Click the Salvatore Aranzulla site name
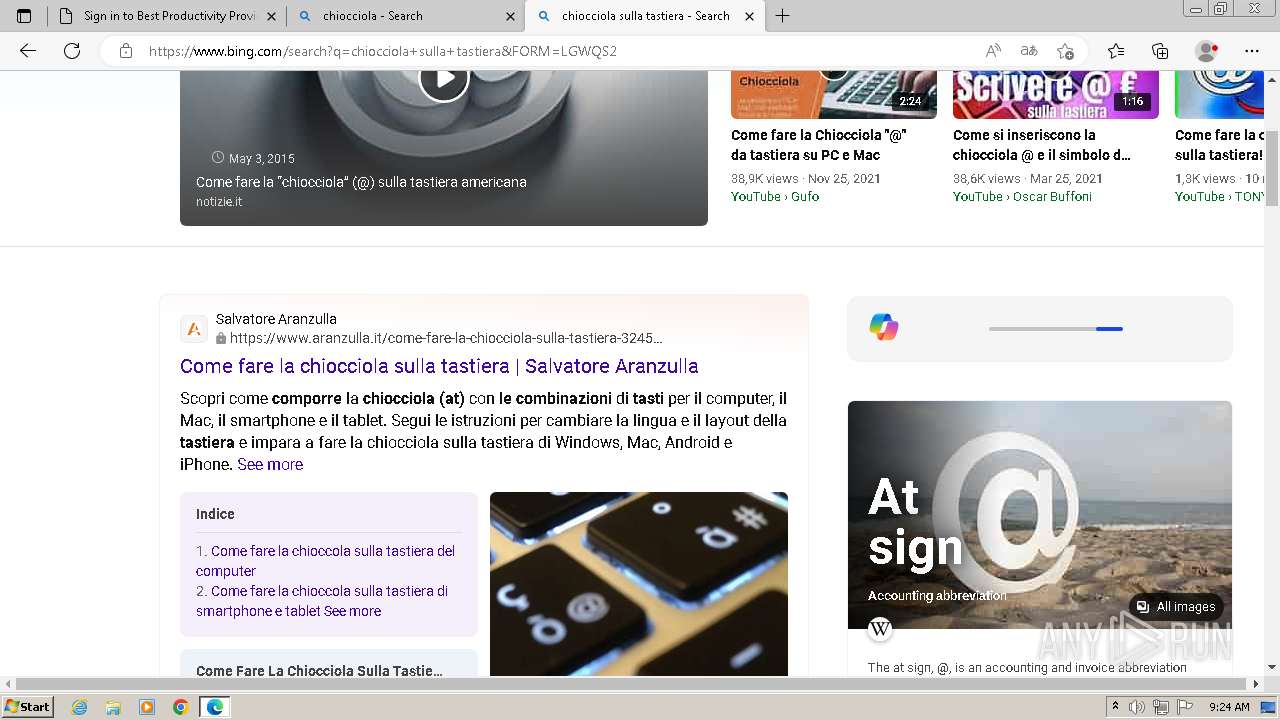 tap(276, 319)
